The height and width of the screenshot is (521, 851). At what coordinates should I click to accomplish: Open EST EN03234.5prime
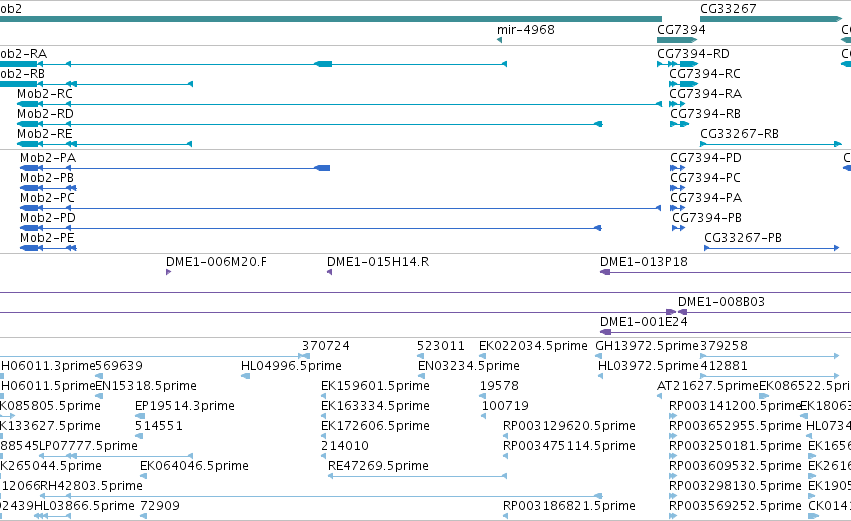468,366
